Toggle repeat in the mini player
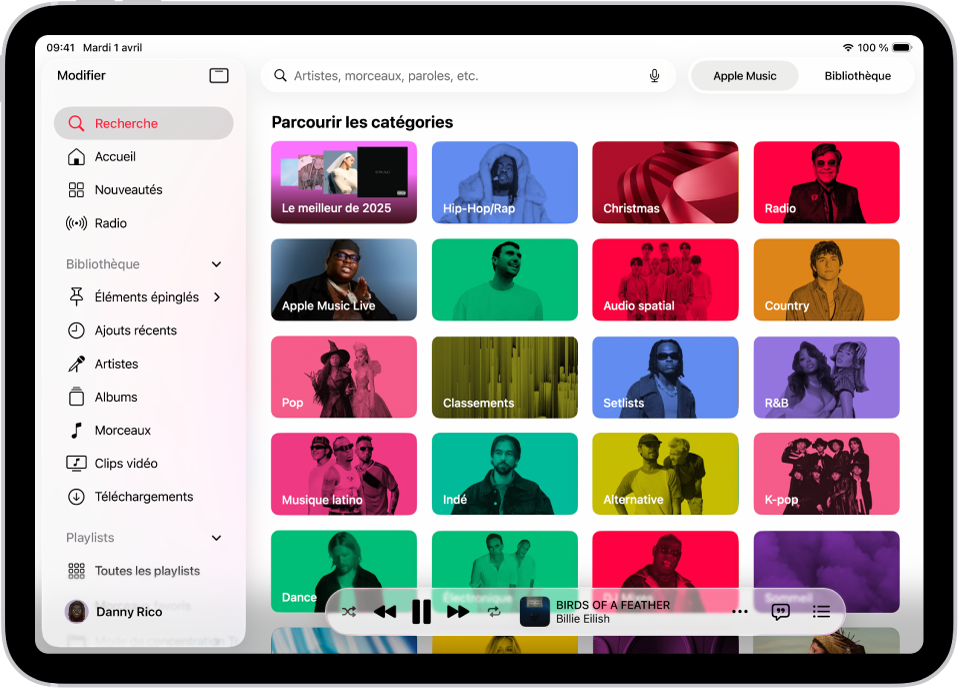This screenshot has height=689, width=963. 494,612
